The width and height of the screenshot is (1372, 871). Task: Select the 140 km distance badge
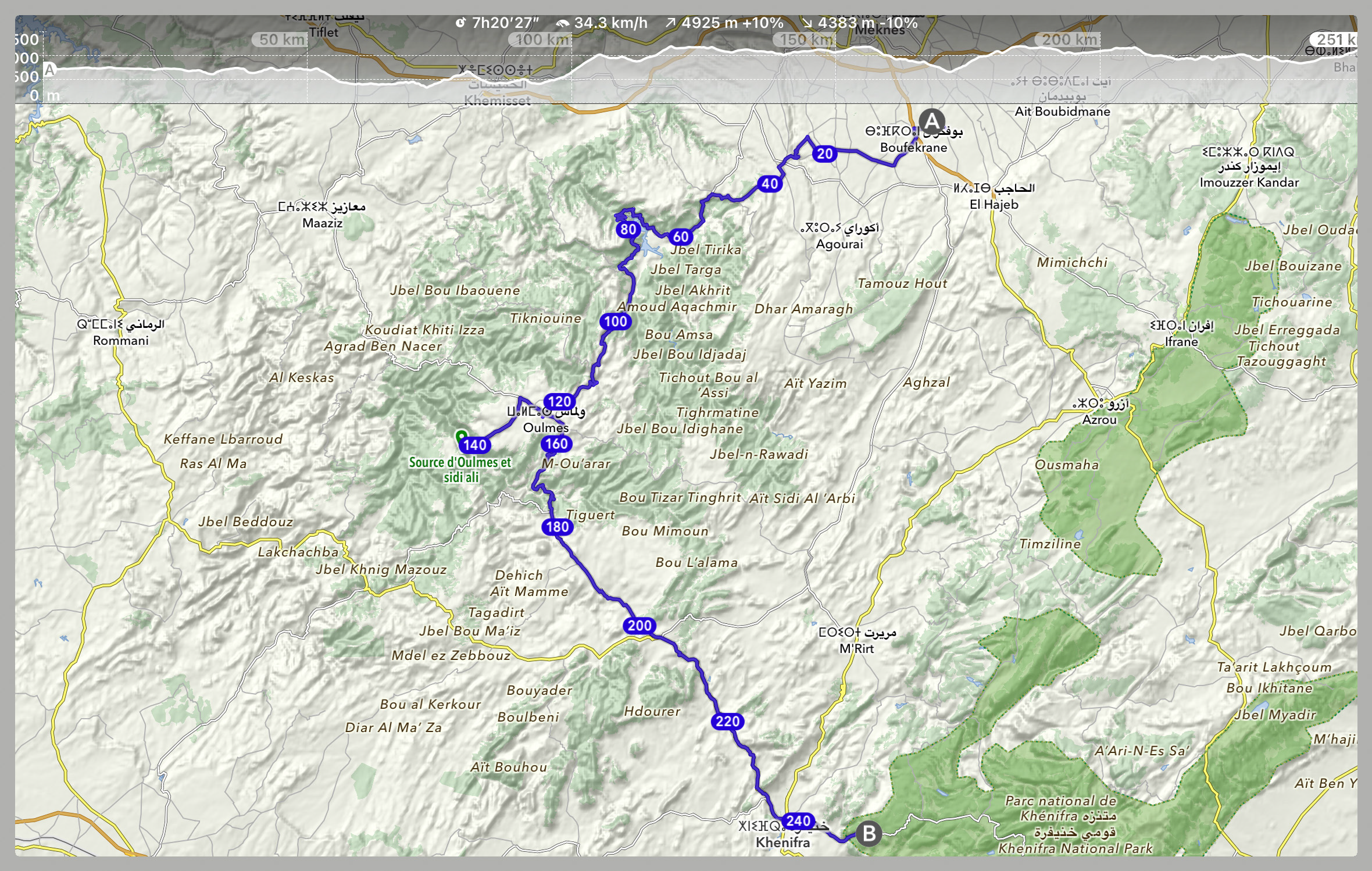click(475, 445)
